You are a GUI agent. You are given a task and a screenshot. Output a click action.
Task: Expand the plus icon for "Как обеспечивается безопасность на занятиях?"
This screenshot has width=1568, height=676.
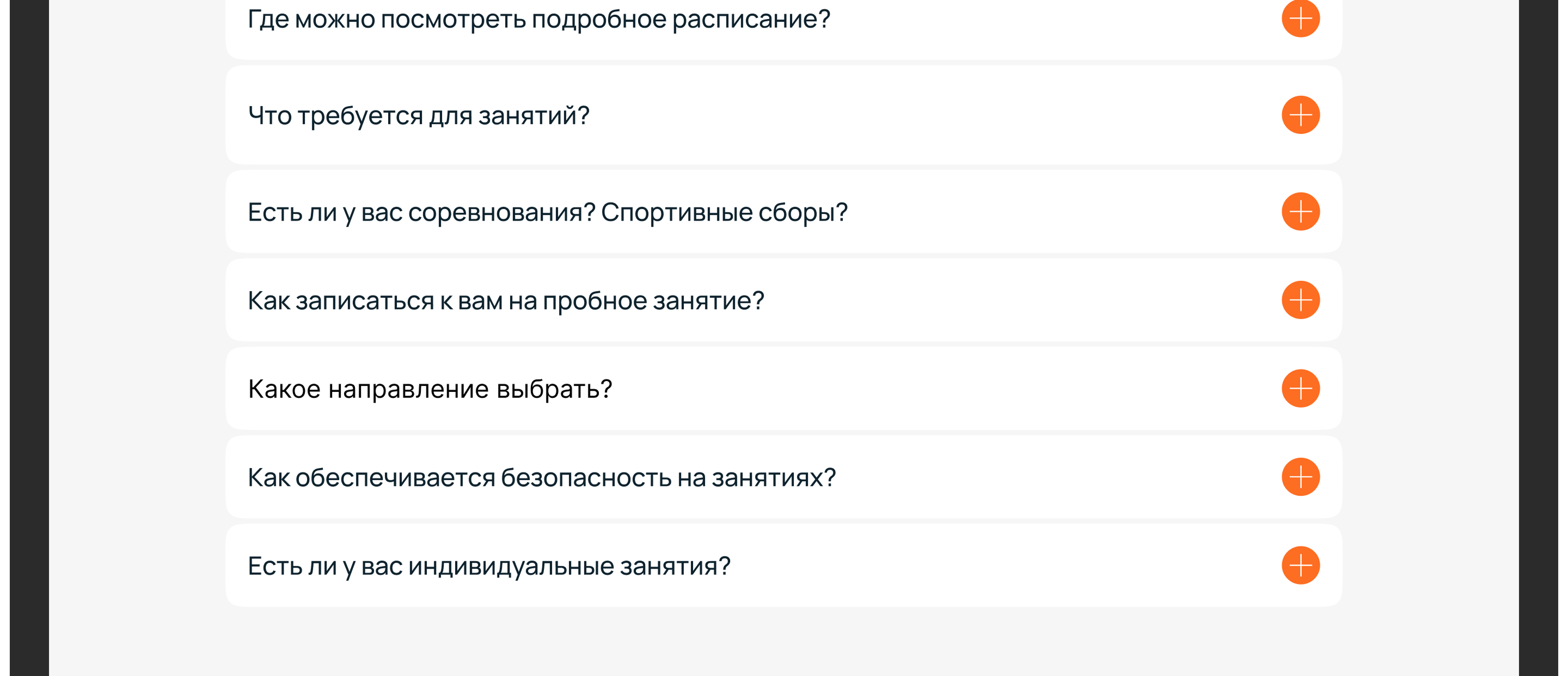point(1300,478)
